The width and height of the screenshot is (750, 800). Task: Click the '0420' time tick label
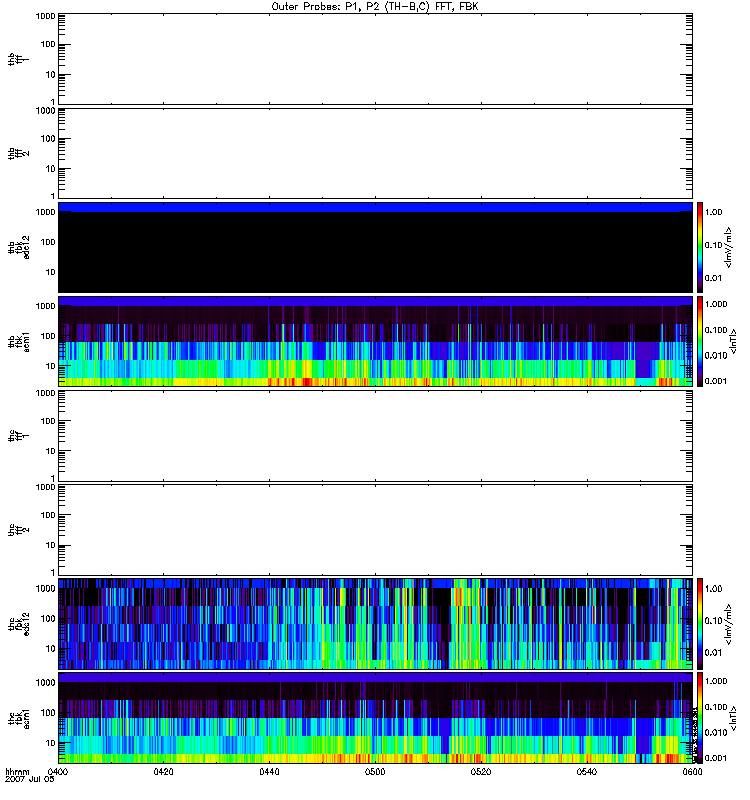point(163,772)
